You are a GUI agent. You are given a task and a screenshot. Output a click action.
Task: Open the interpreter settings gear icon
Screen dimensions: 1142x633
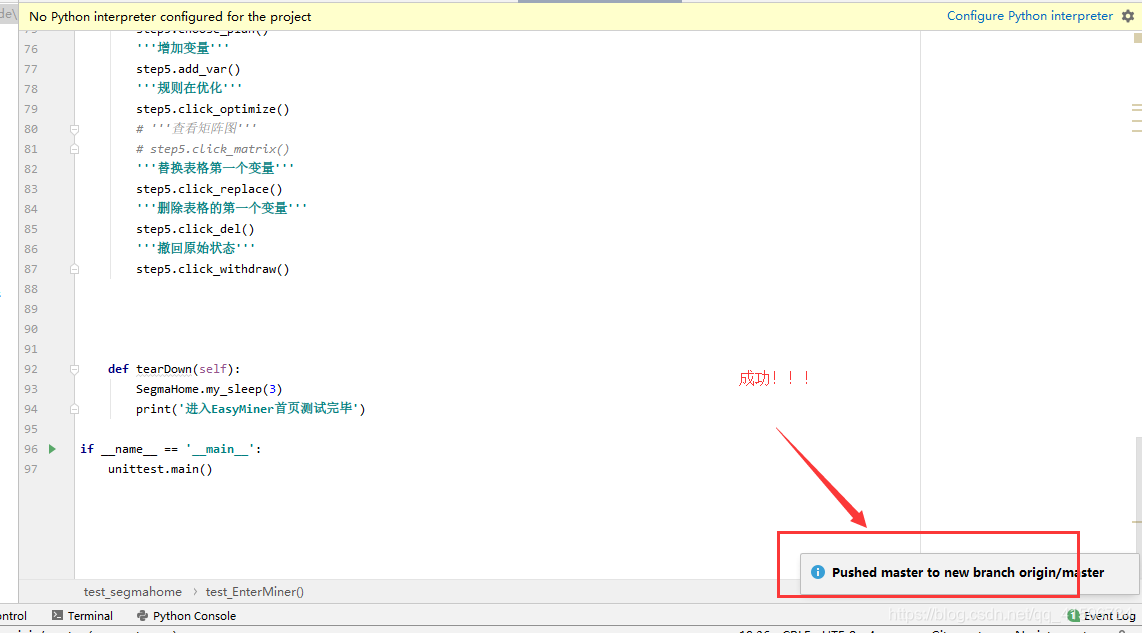[1127, 16]
